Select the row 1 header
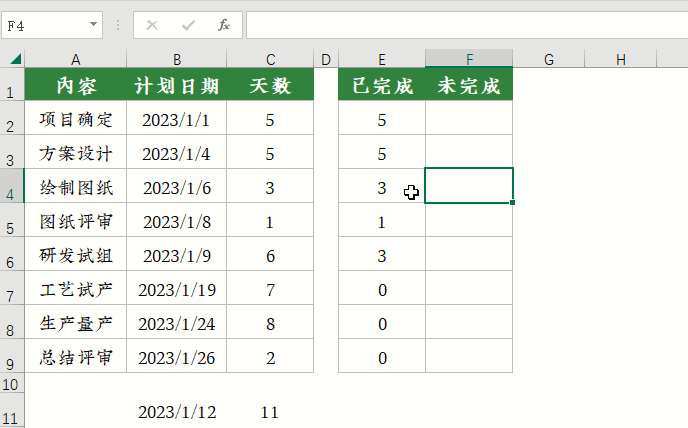This screenshot has width=688, height=428. 12,84
